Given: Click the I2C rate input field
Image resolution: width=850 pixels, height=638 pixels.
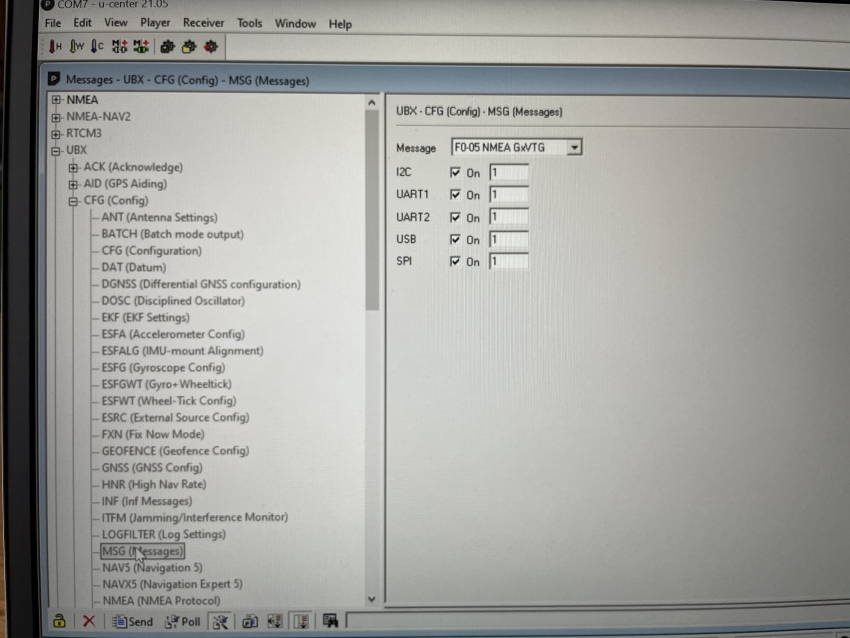Looking at the screenshot, I should pyautogui.click(x=508, y=172).
